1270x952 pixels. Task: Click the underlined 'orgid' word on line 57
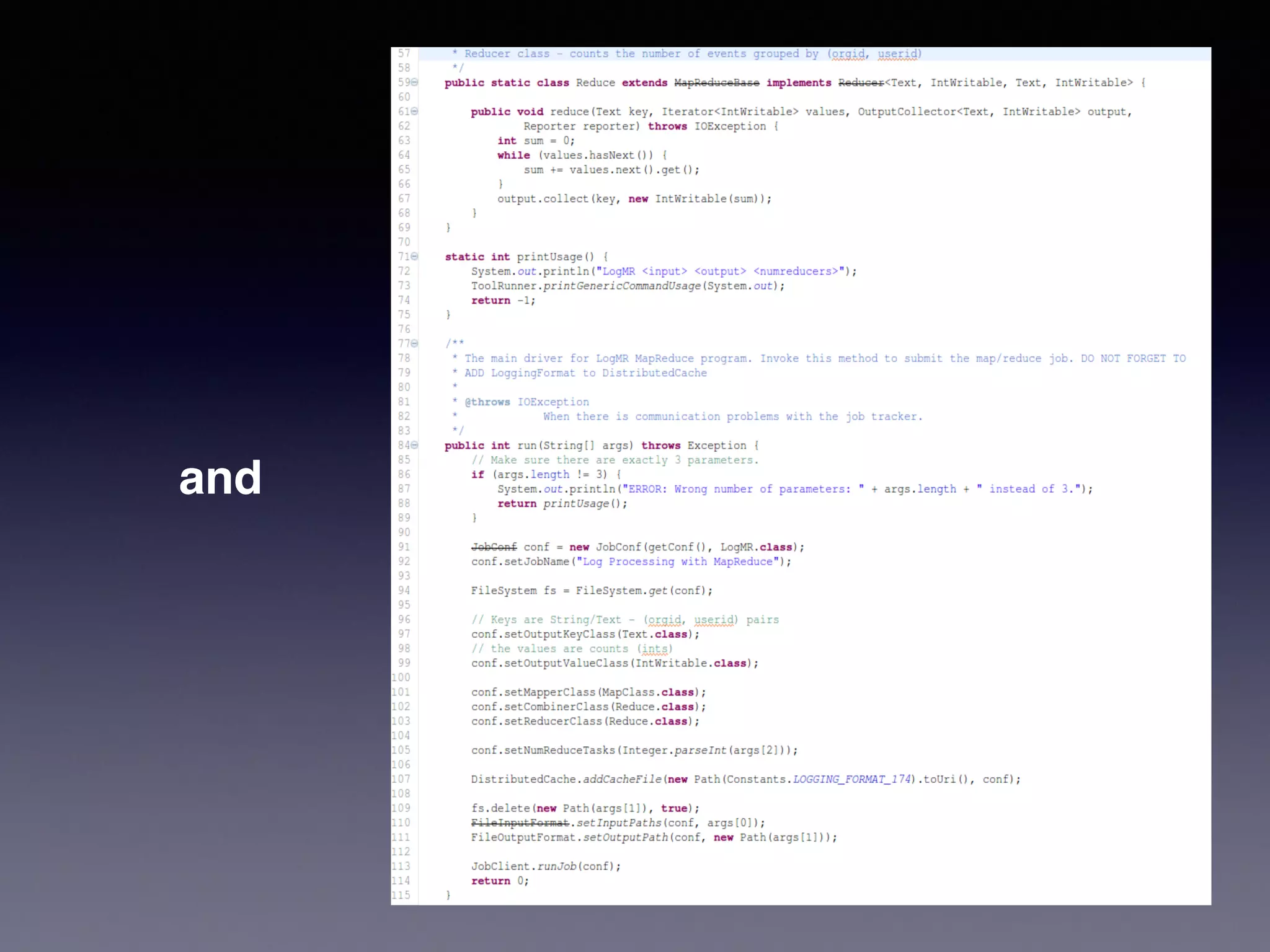pos(848,54)
